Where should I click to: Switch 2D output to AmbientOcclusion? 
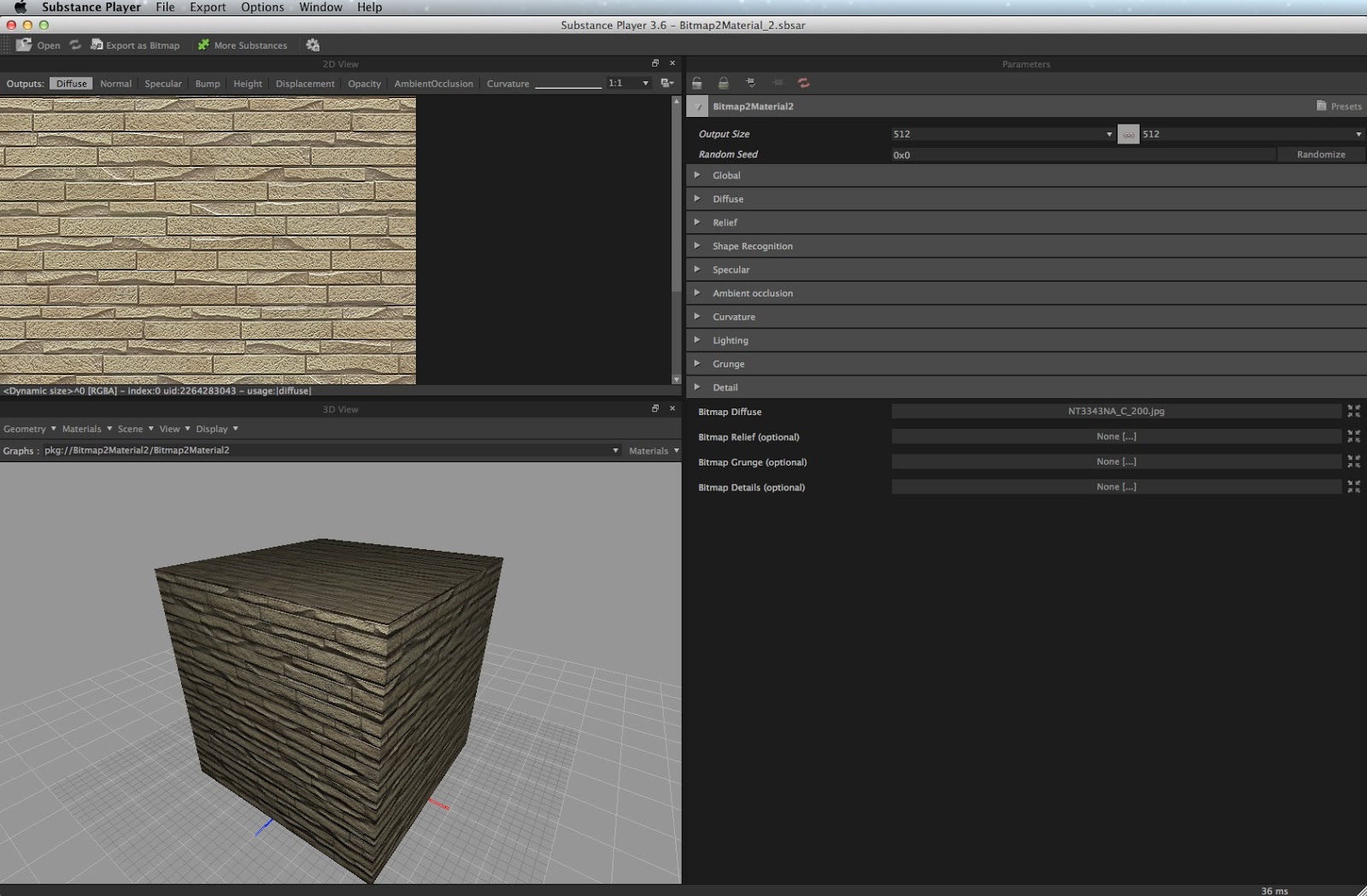click(433, 84)
